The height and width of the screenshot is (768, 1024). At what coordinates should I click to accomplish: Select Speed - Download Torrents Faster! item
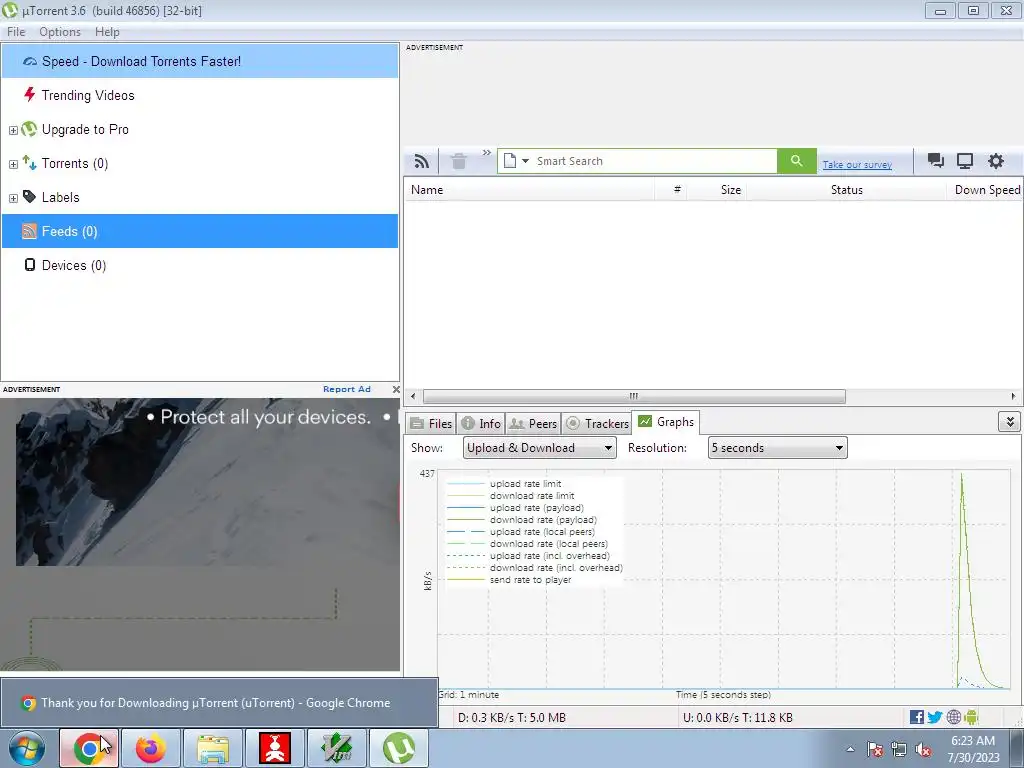coord(200,61)
